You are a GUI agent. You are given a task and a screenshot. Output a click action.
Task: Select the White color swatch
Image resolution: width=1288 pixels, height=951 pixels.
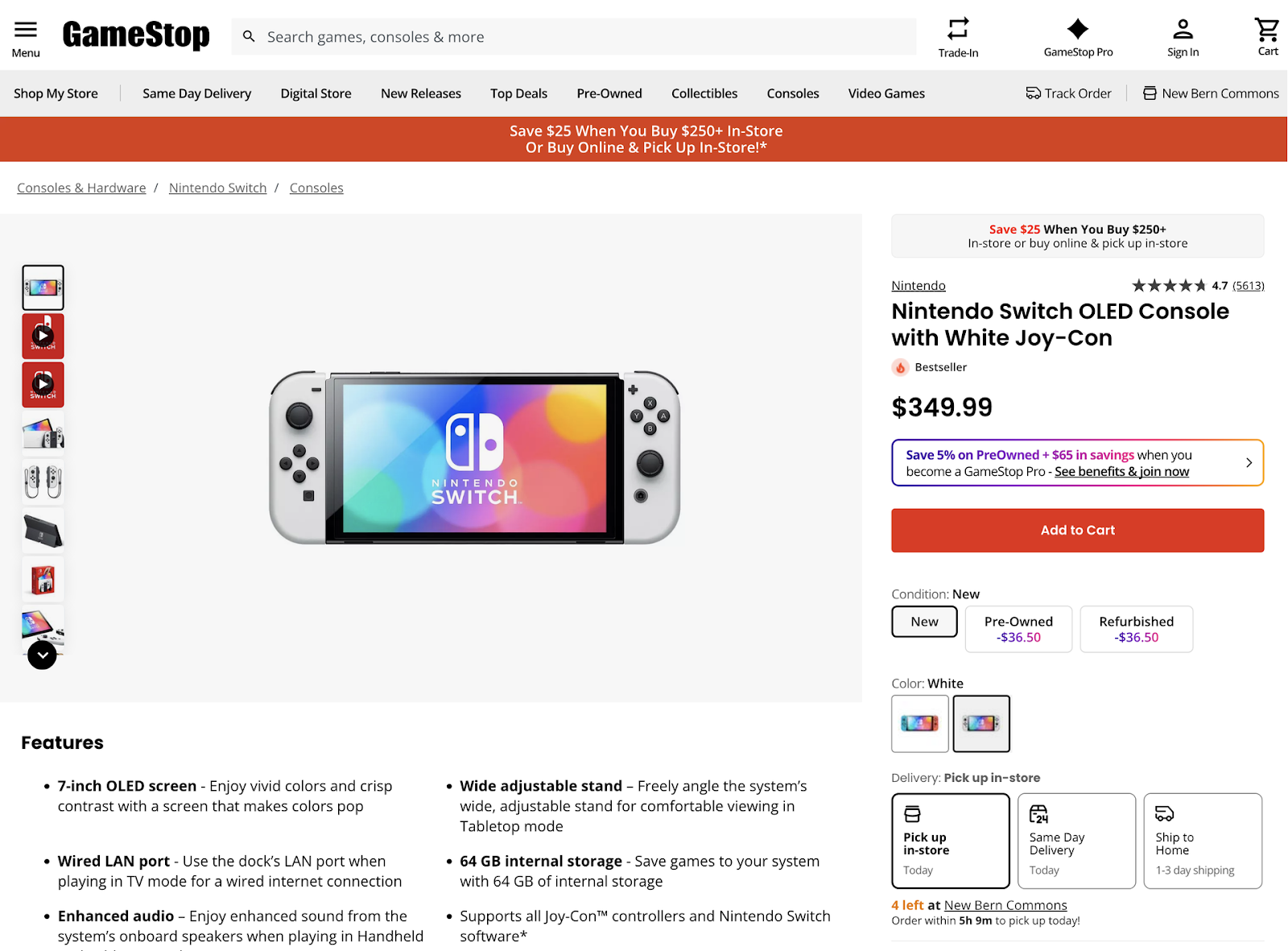coord(980,723)
